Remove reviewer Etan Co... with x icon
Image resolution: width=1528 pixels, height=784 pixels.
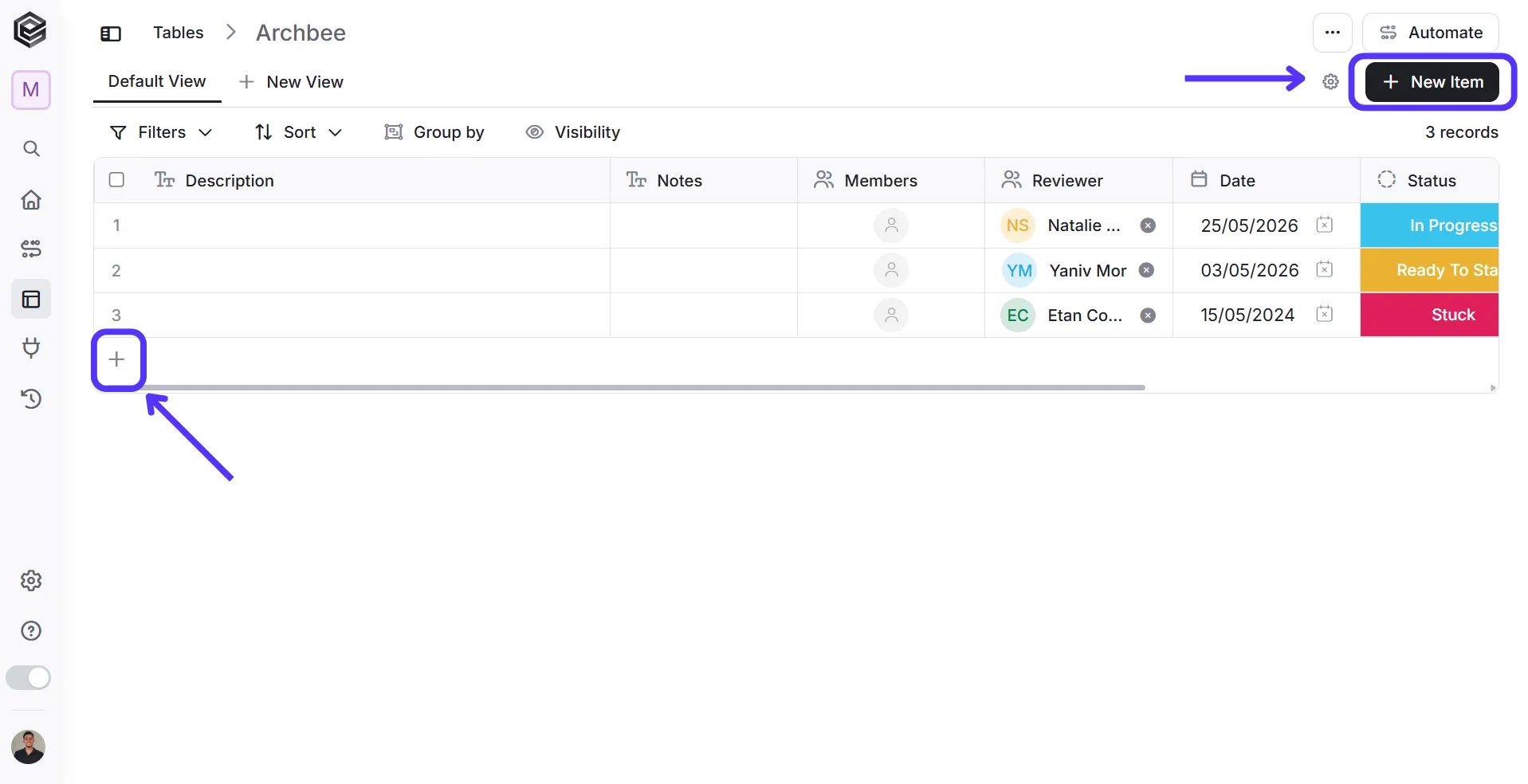point(1148,316)
